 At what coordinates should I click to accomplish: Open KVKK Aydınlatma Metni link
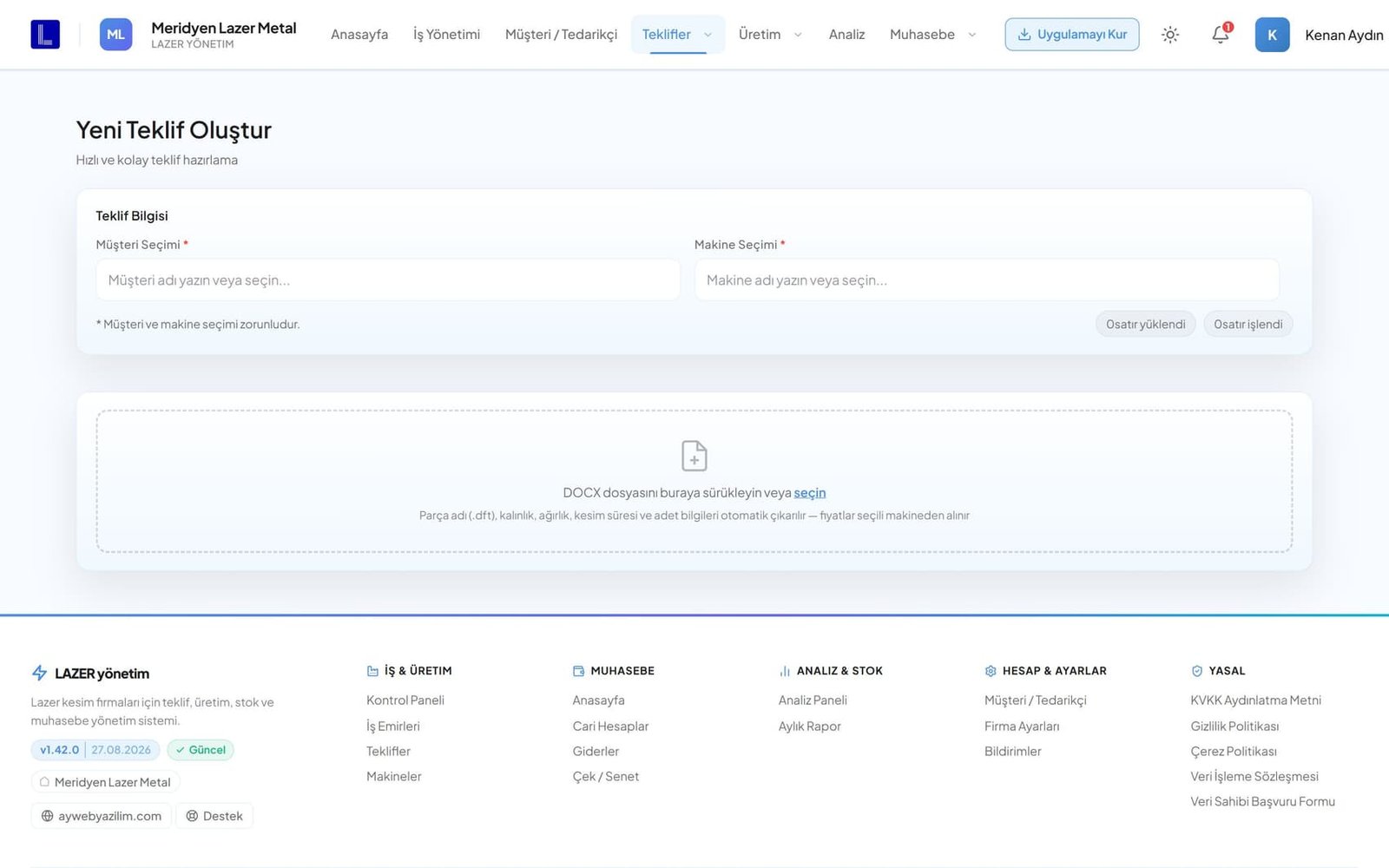(x=1256, y=700)
